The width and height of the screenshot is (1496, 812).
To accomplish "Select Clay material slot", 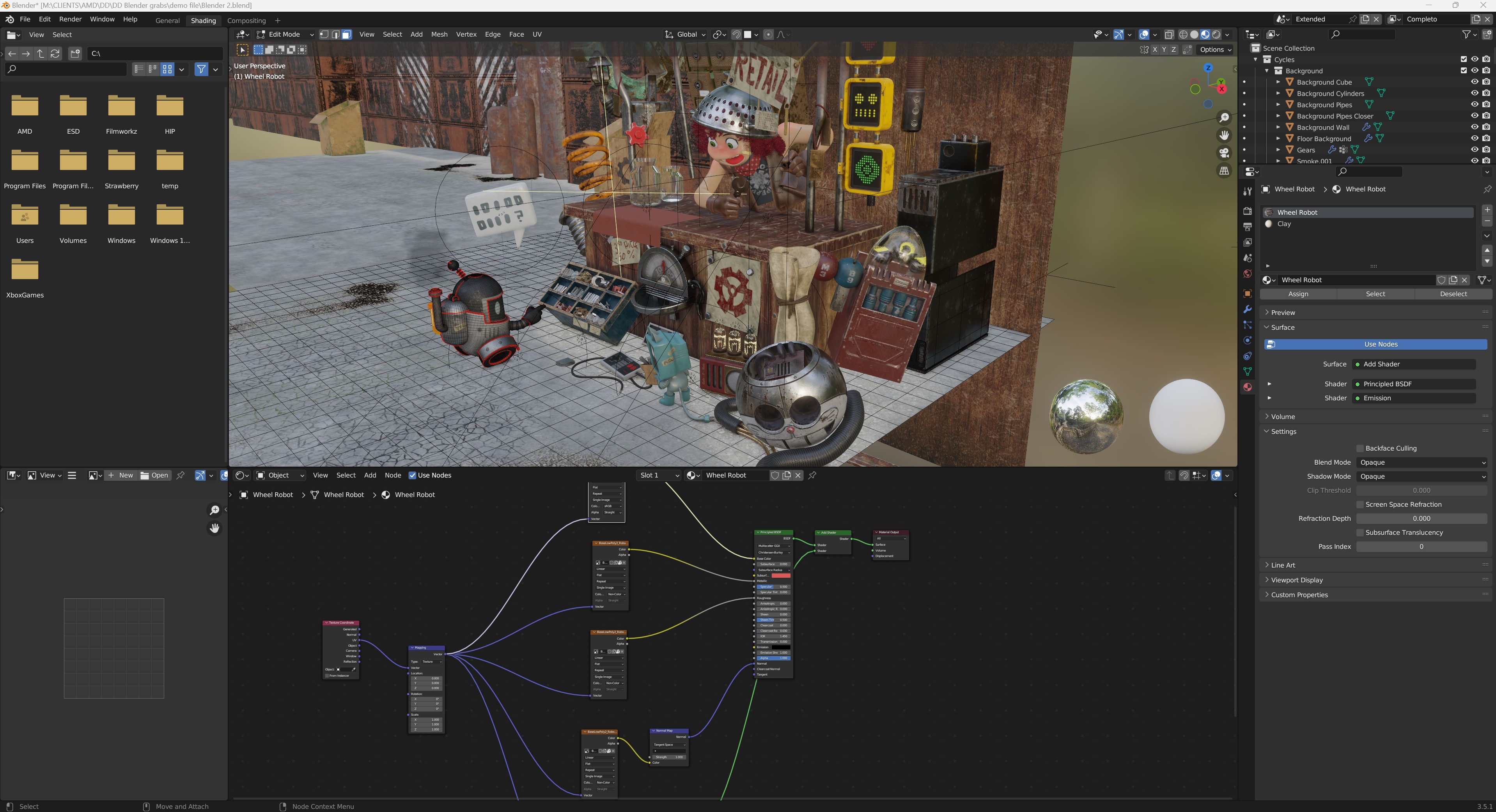I will click(x=1368, y=223).
